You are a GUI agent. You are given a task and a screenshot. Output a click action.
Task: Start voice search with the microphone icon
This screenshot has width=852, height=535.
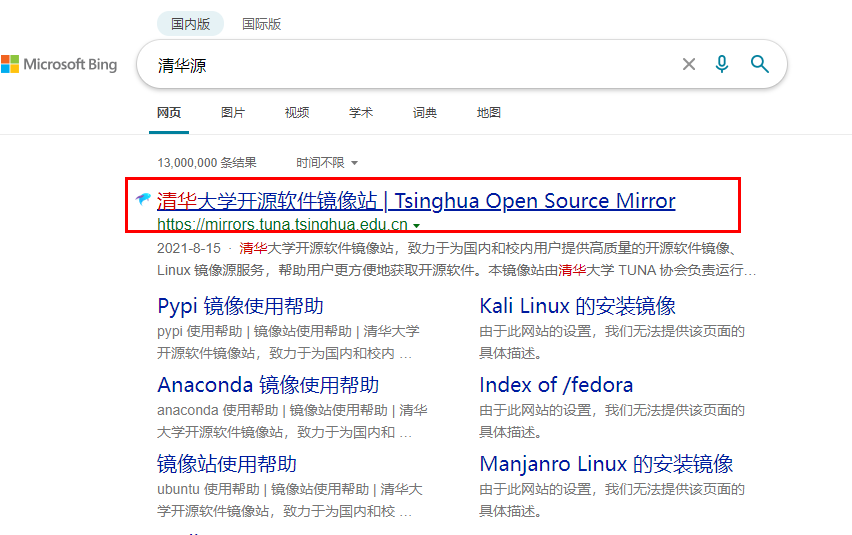(x=722, y=64)
